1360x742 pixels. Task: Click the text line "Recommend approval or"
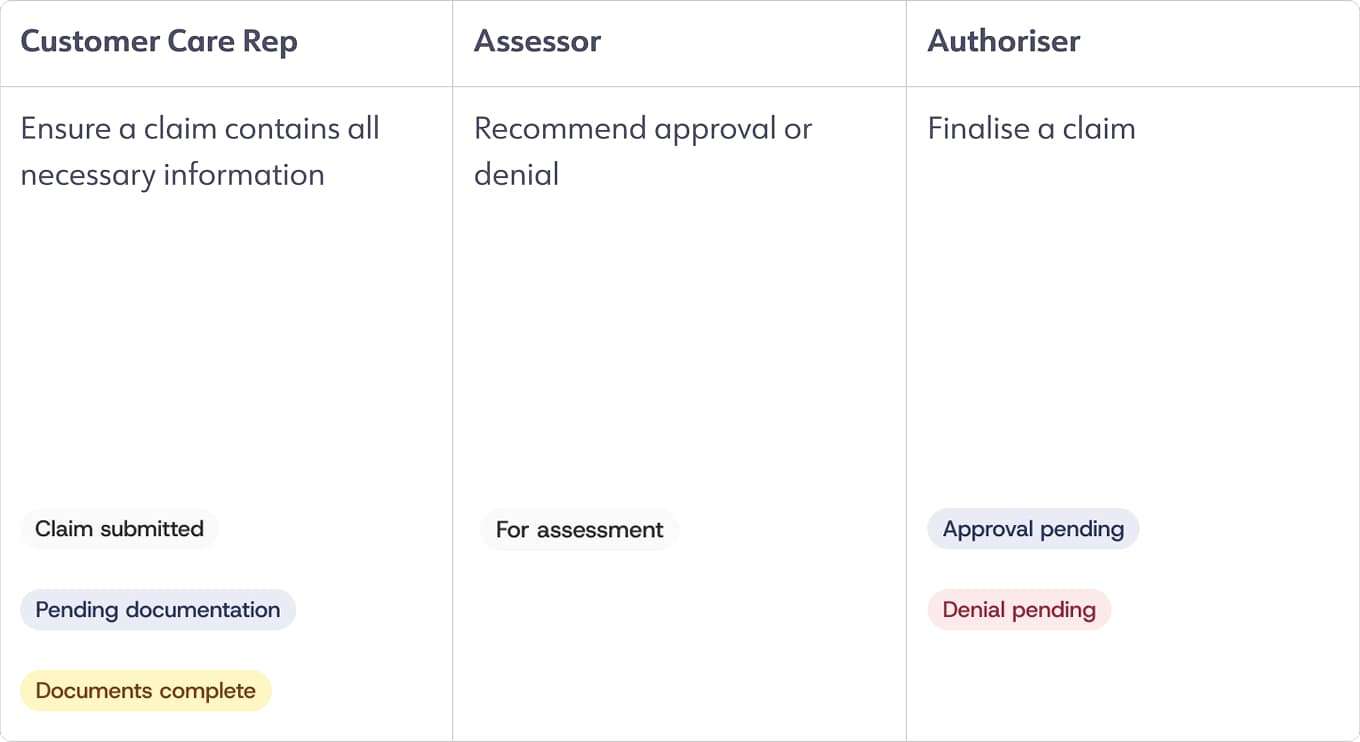(x=642, y=129)
